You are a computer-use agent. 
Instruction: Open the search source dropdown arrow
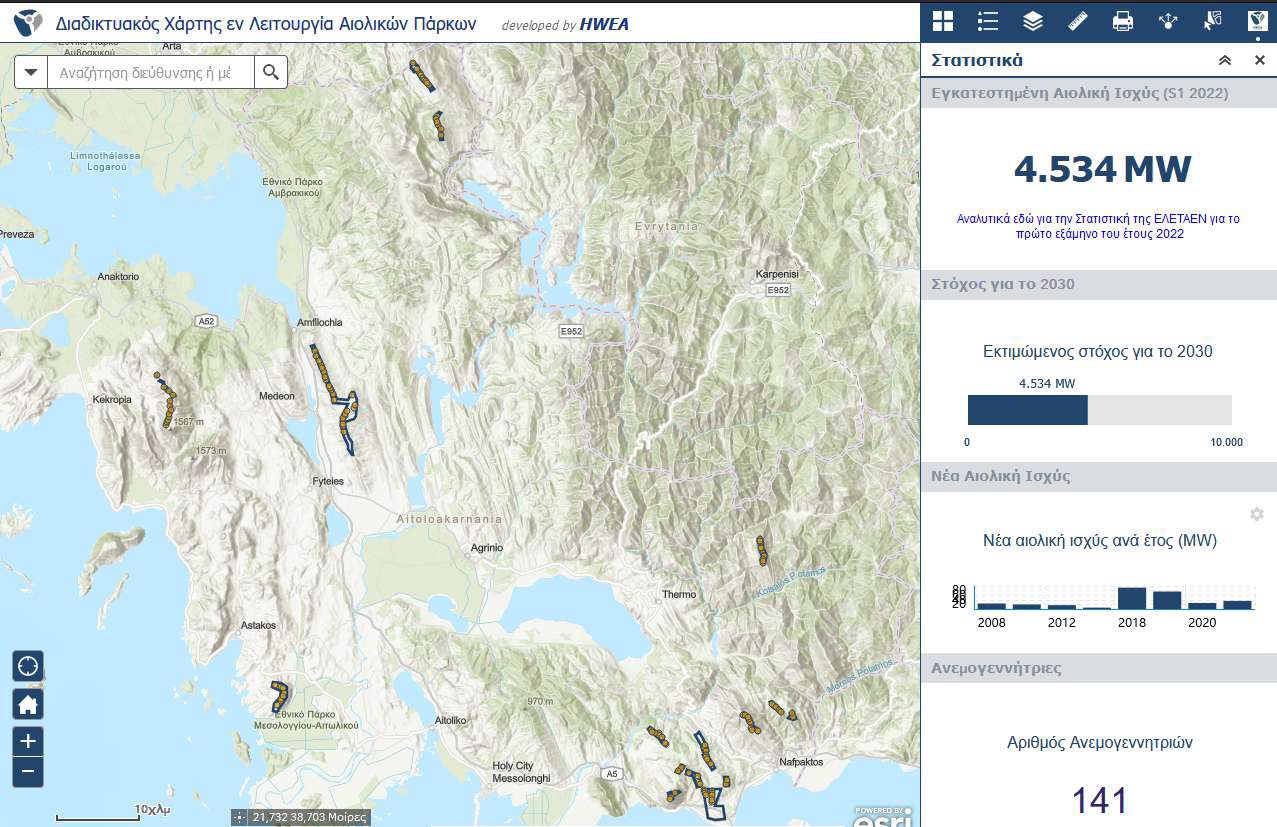[32, 73]
